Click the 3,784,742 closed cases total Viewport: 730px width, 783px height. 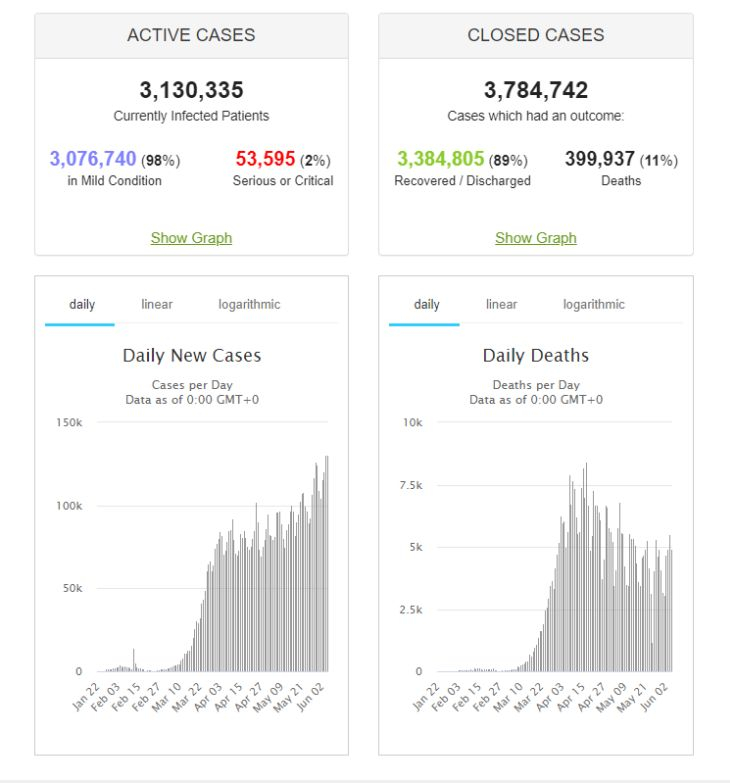click(x=536, y=90)
